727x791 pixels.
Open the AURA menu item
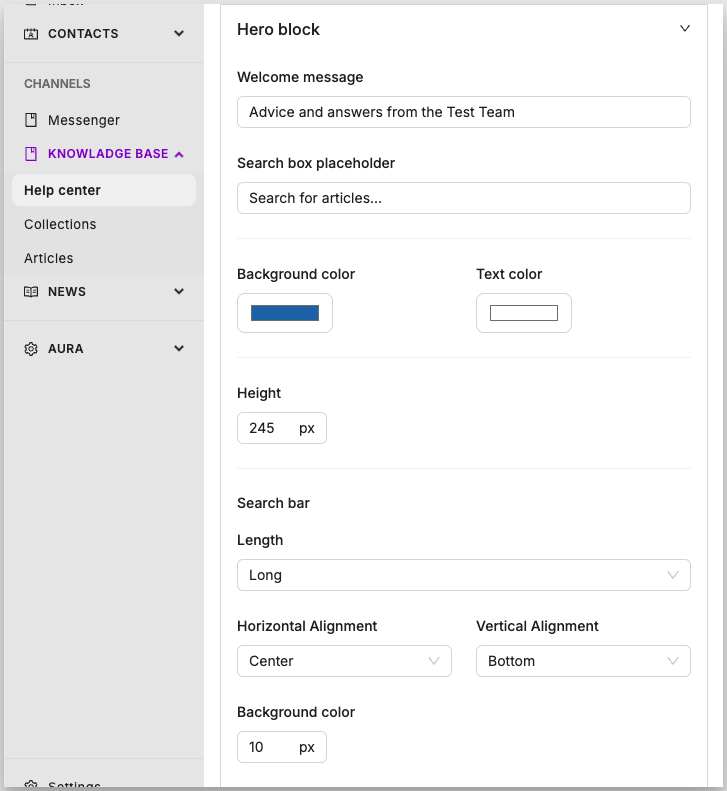click(x=66, y=349)
